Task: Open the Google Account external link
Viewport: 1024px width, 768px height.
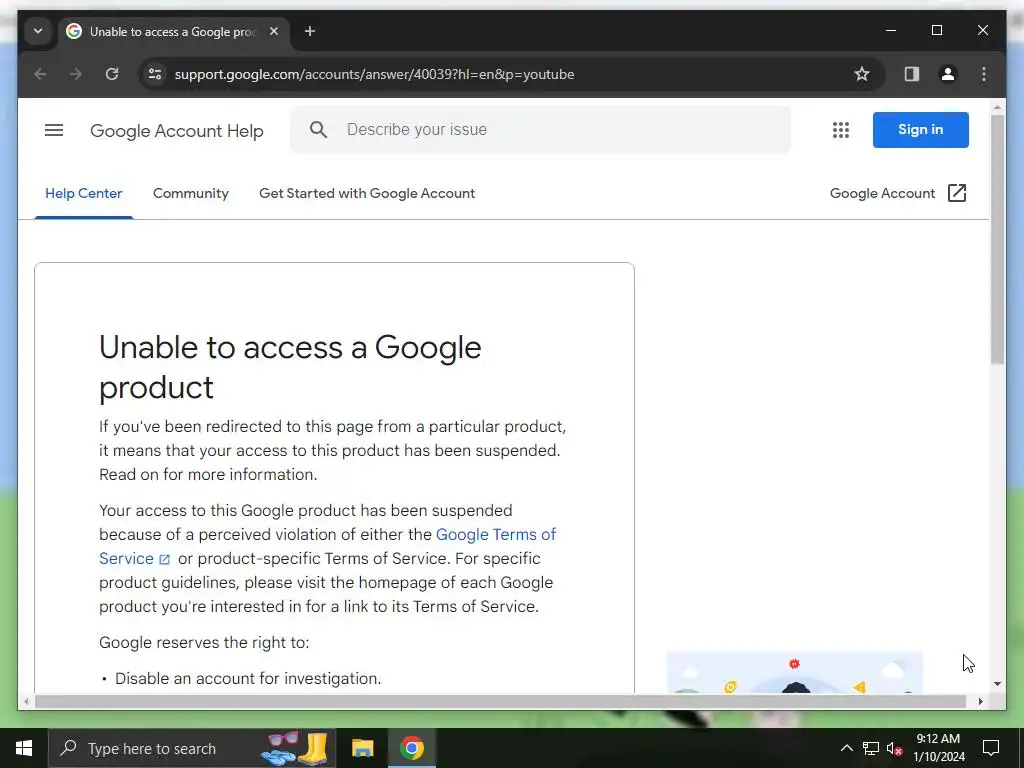Action: coord(898,193)
